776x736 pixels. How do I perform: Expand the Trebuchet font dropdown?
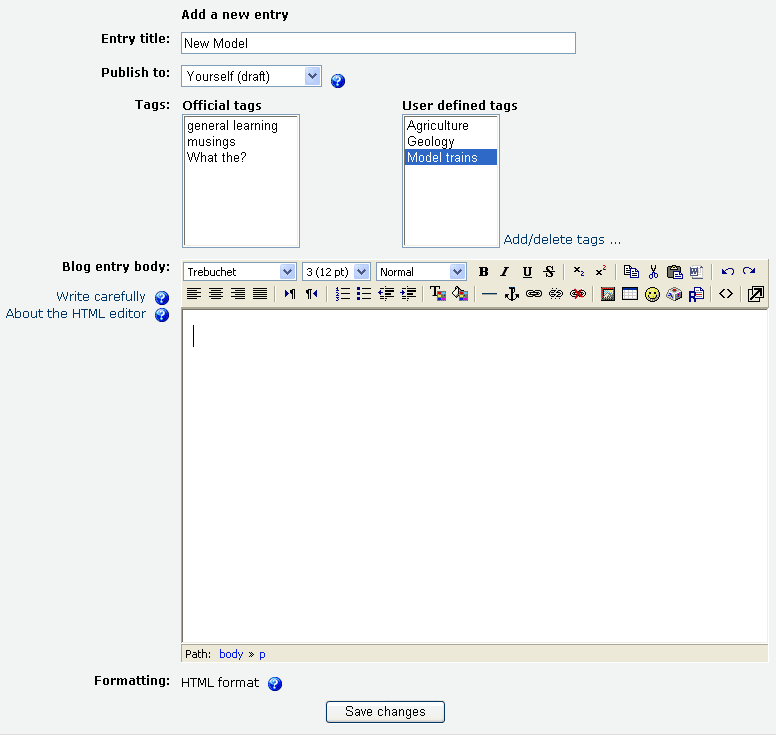[239, 272]
